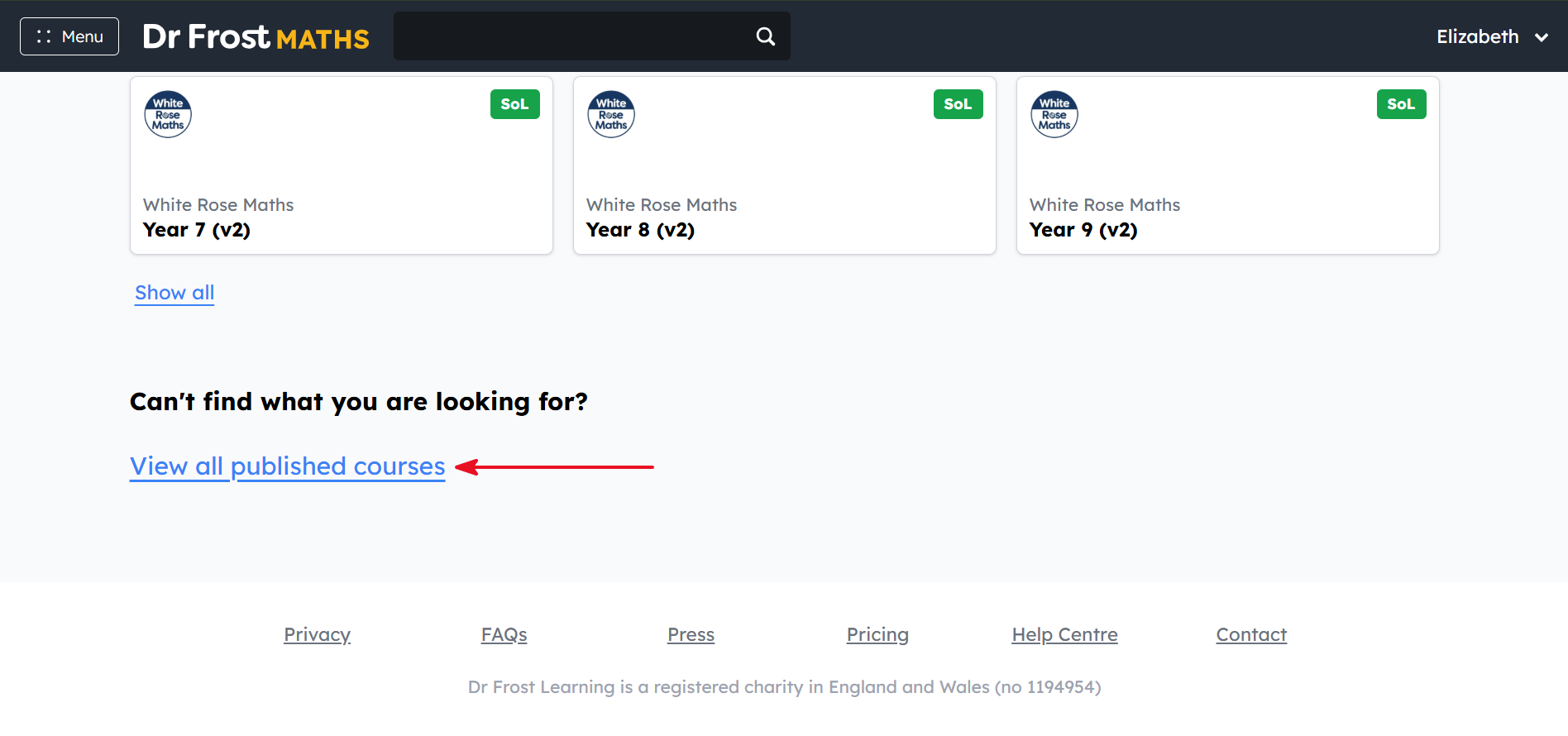Image resolution: width=1568 pixels, height=736 pixels.
Task: Open the Contact footer link
Action: pos(1251,634)
